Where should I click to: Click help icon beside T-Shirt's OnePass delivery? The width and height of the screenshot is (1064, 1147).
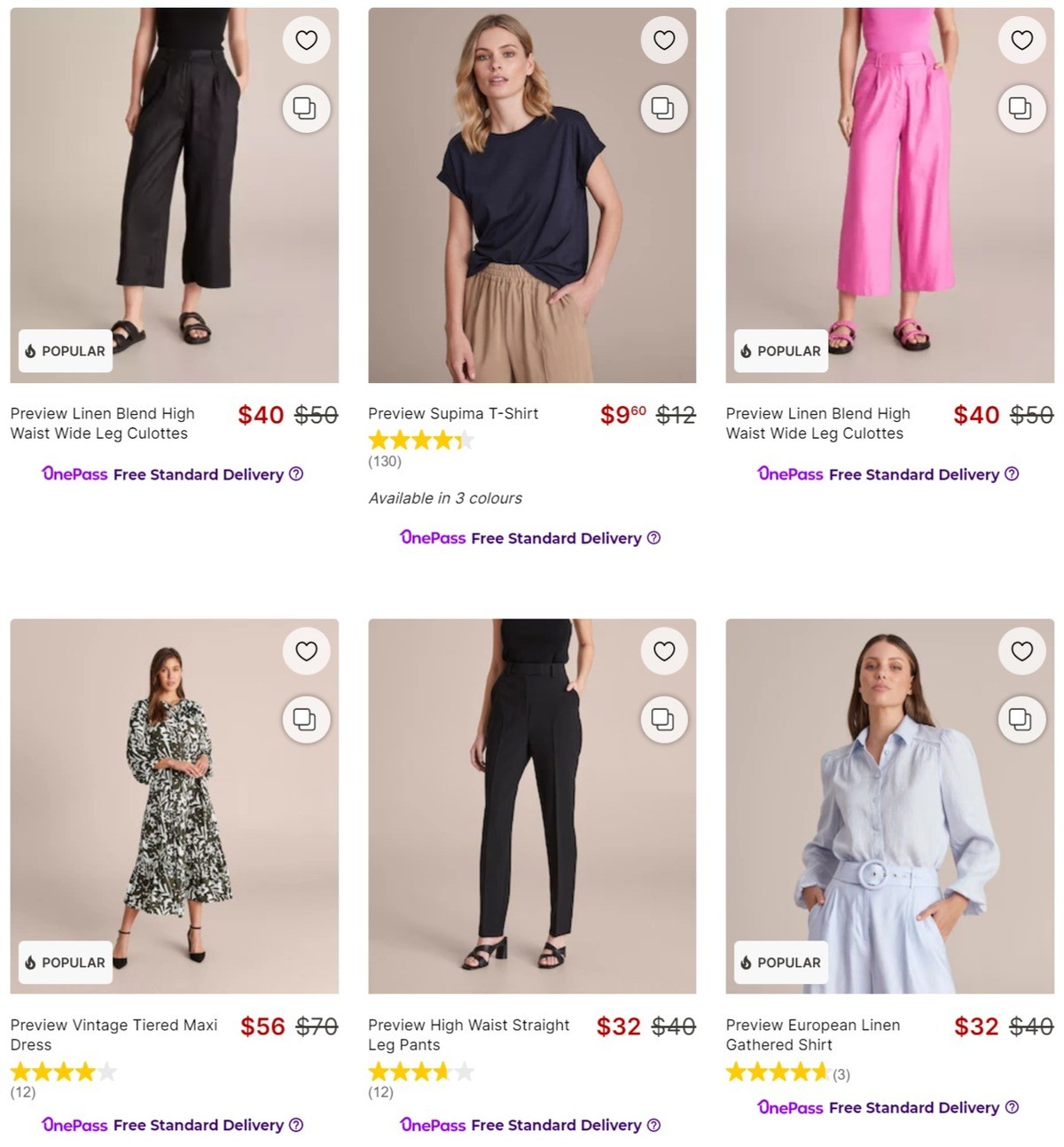click(x=653, y=538)
